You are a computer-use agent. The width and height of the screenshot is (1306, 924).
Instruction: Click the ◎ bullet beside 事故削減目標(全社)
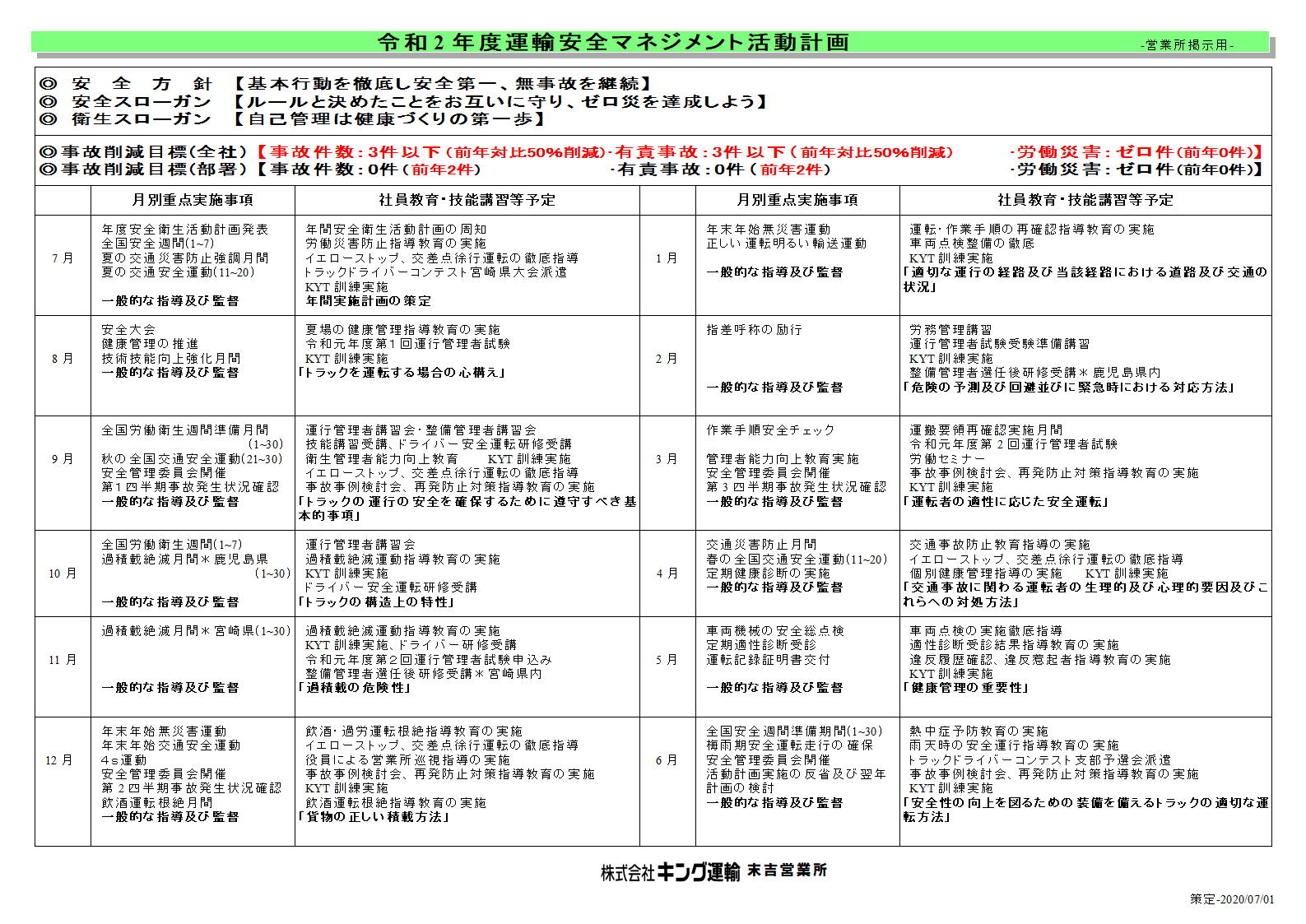tap(49, 151)
